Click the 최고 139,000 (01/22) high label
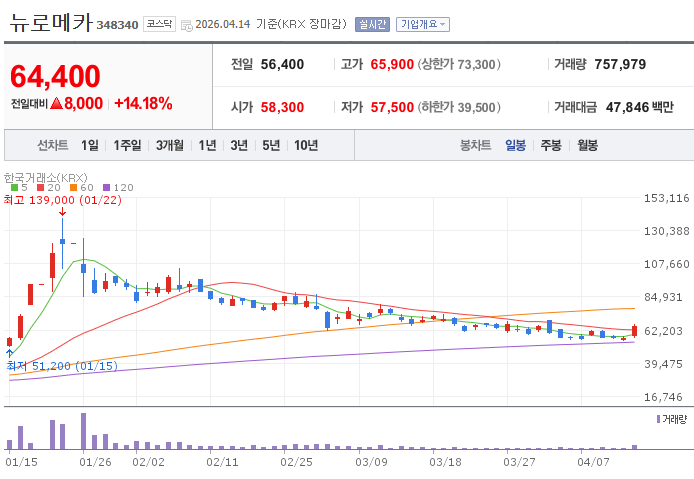Viewport: 694px width, 479px height. point(62,200)
